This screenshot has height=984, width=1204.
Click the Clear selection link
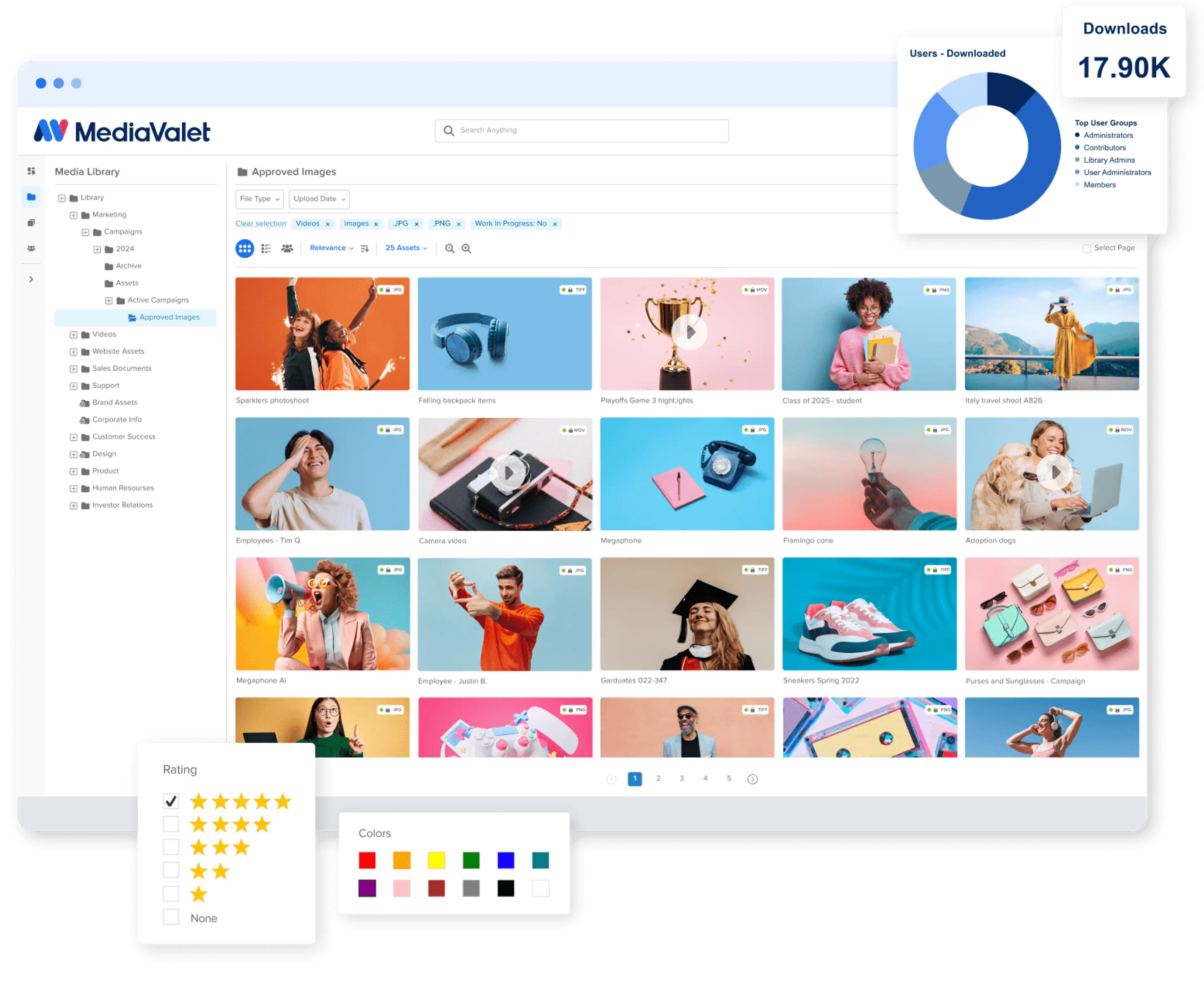(261, 224)
